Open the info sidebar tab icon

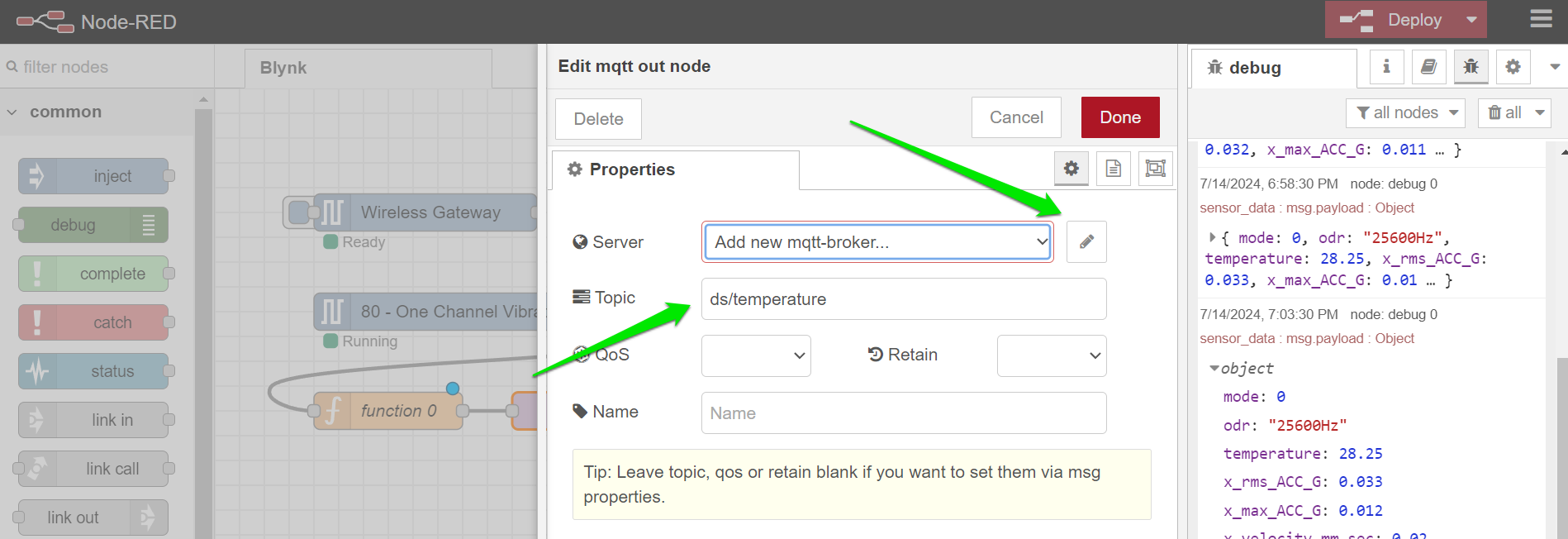pyautogui.click(x=1386, y=67)
